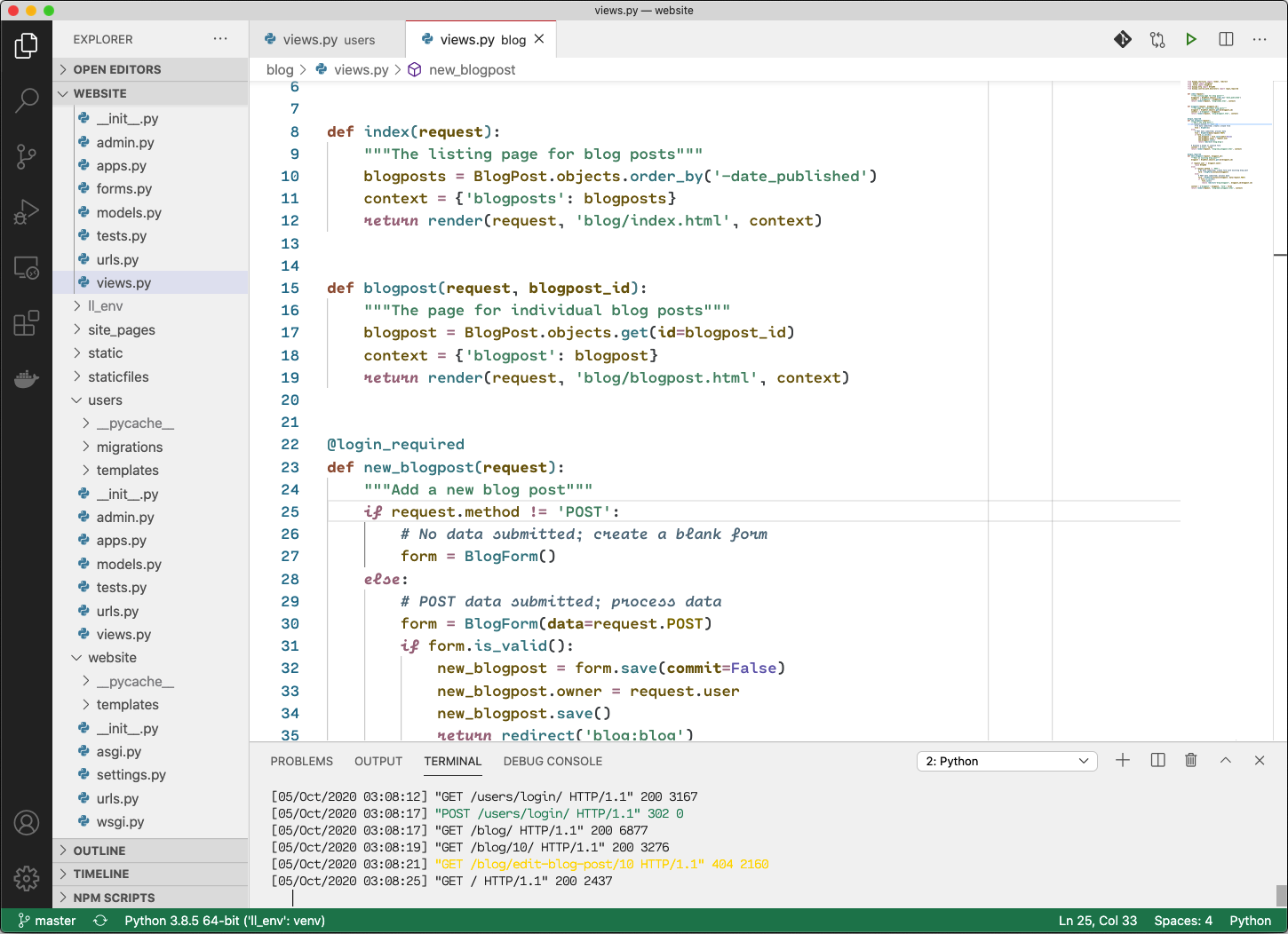Open the Extensions view
1288x934 pixels.
[27, 323]
